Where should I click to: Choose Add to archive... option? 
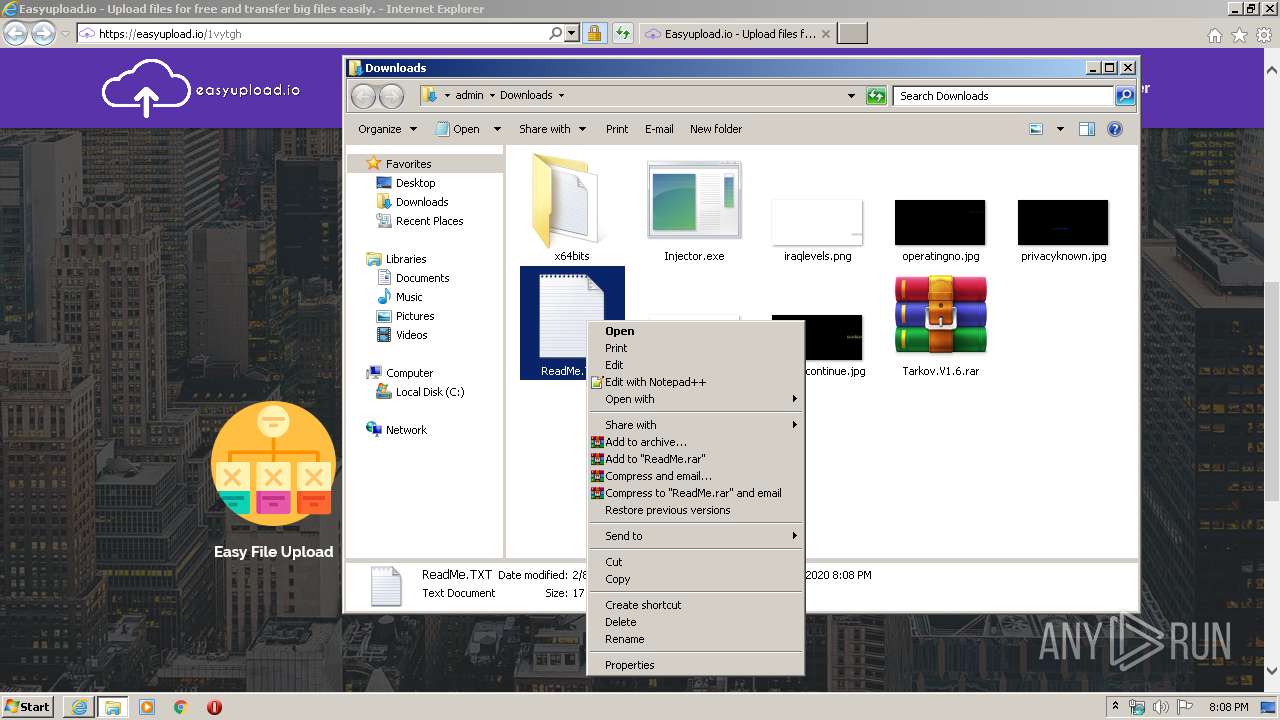(695, 442)
